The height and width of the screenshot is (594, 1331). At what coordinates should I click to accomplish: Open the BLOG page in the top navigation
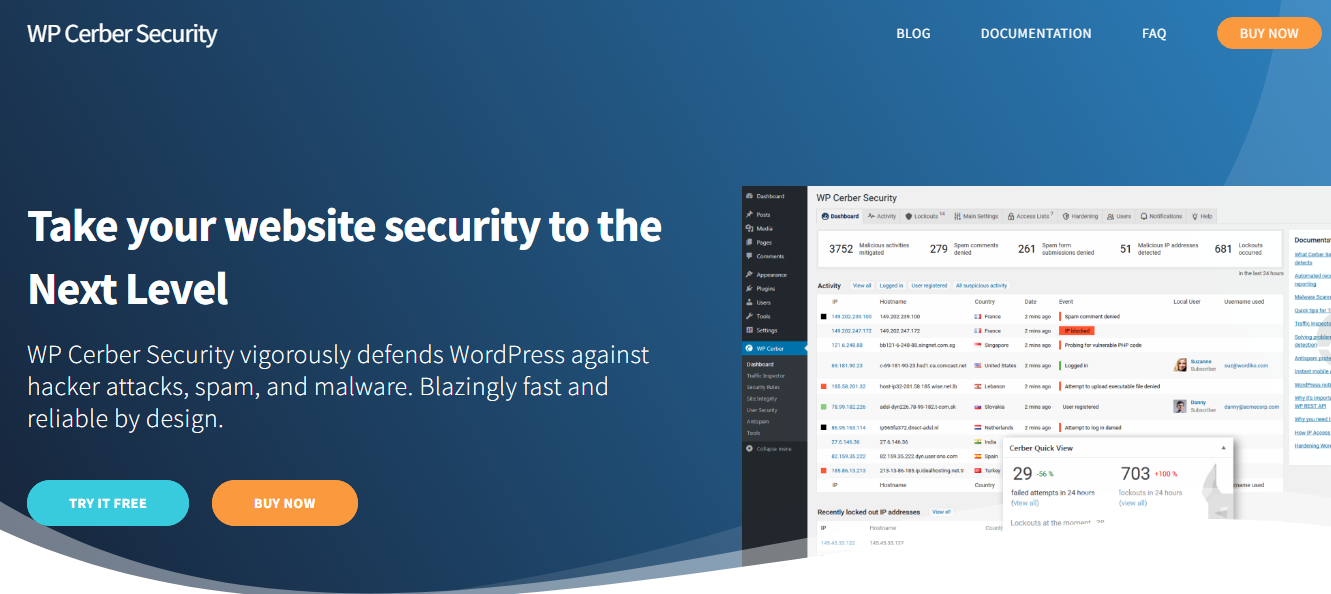coord(913,33)
